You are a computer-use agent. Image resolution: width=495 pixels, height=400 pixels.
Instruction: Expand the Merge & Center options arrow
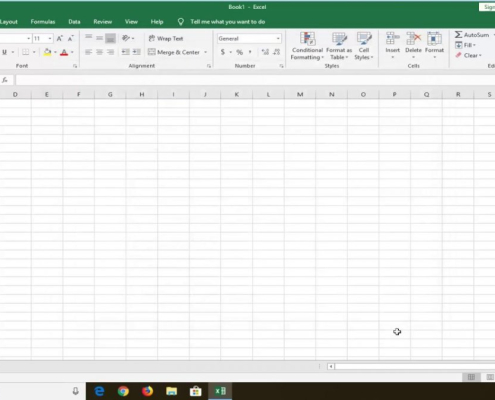coord(205,52)
